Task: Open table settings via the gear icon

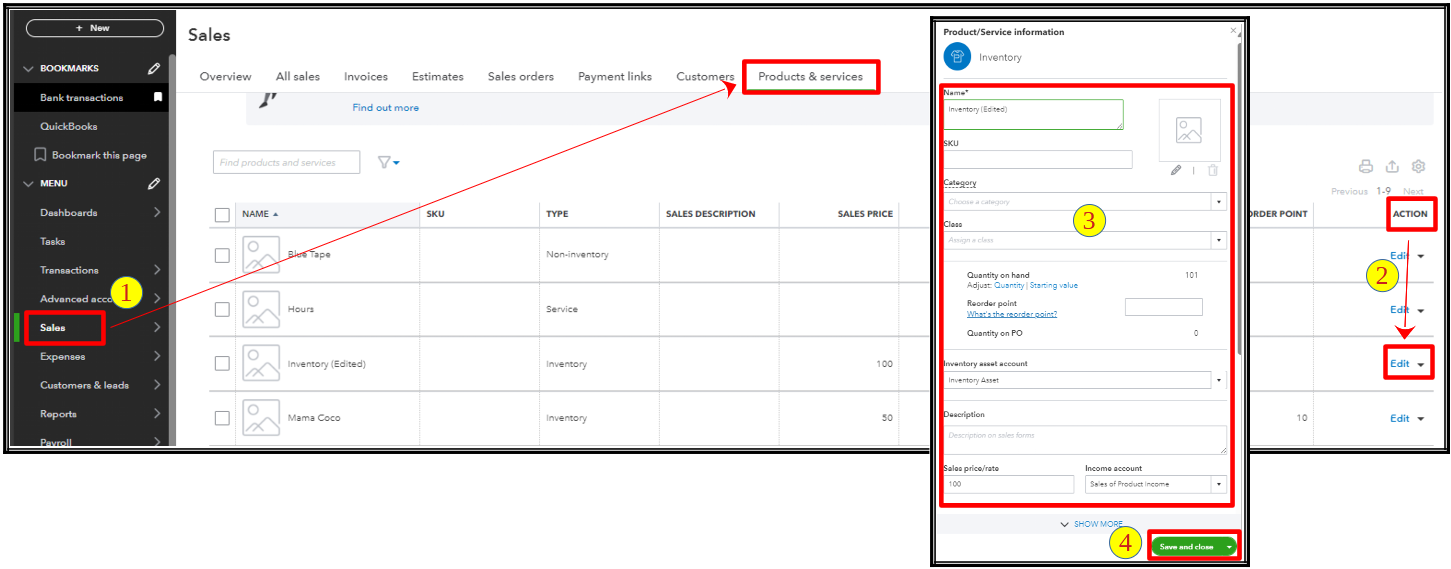Action: pos(1418,167)
